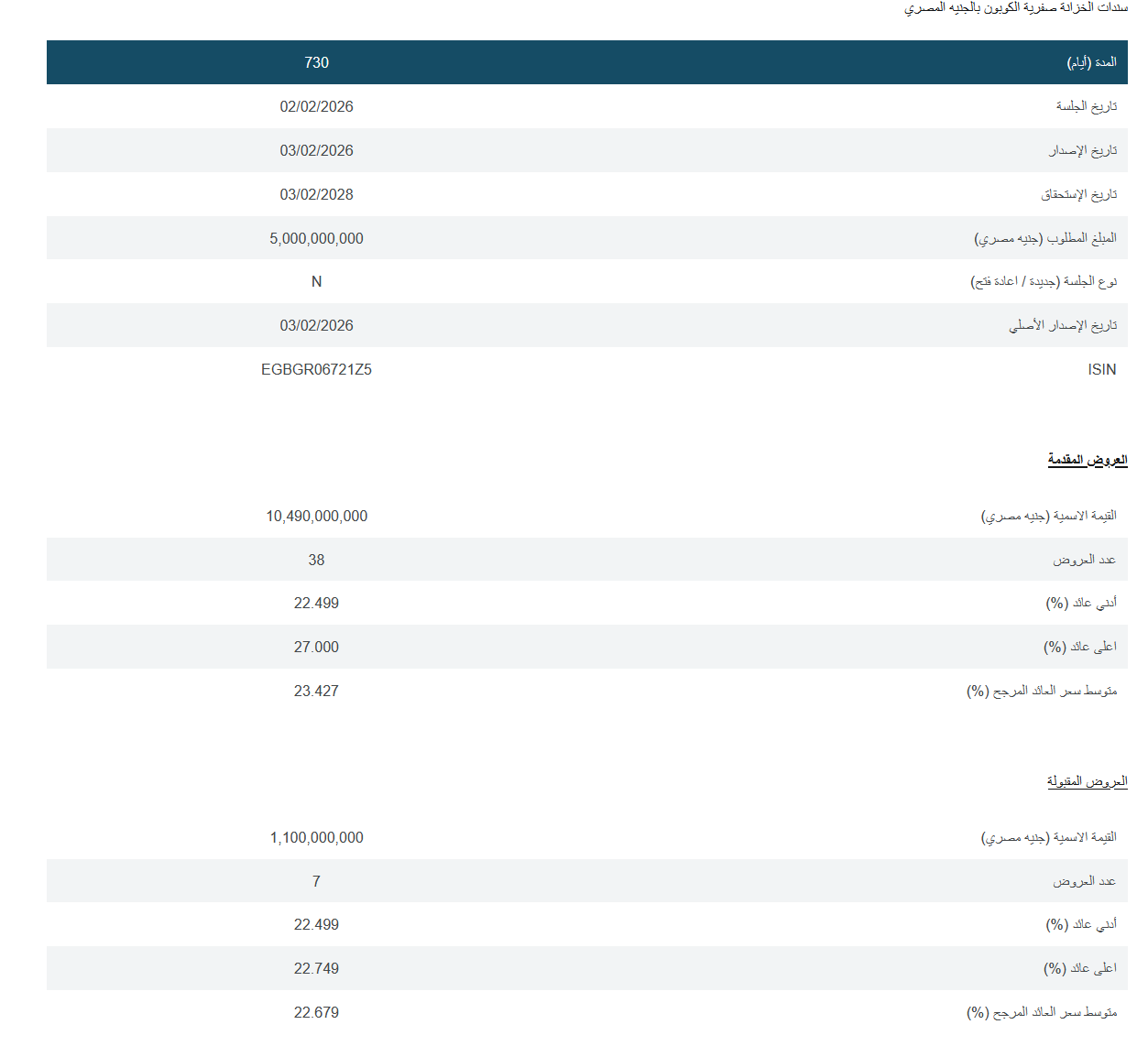The image size is (1148, 1057).
Task: Select the accepted nominal value 1,100,000,000
Action: point(316,838)
